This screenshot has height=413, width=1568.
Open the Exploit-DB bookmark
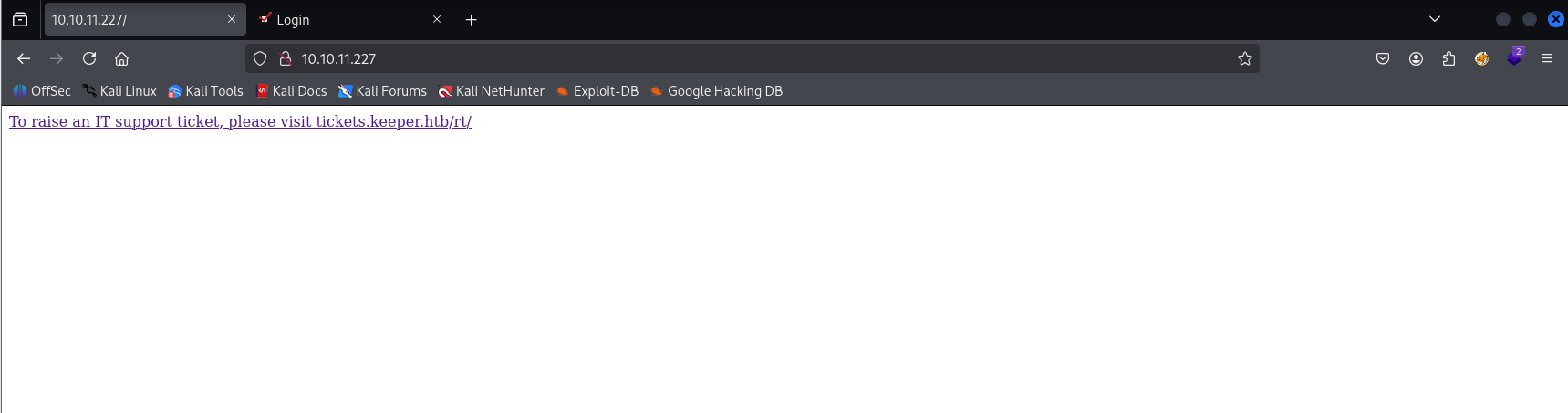(597, 91)
